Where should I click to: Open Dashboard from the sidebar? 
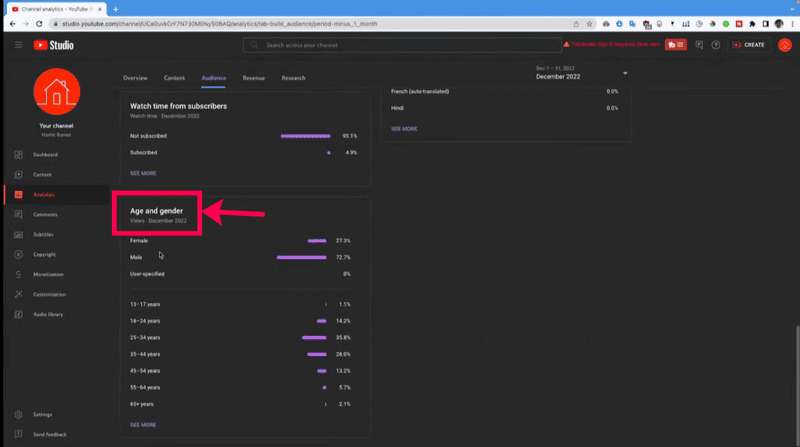[x=45, y=155]
